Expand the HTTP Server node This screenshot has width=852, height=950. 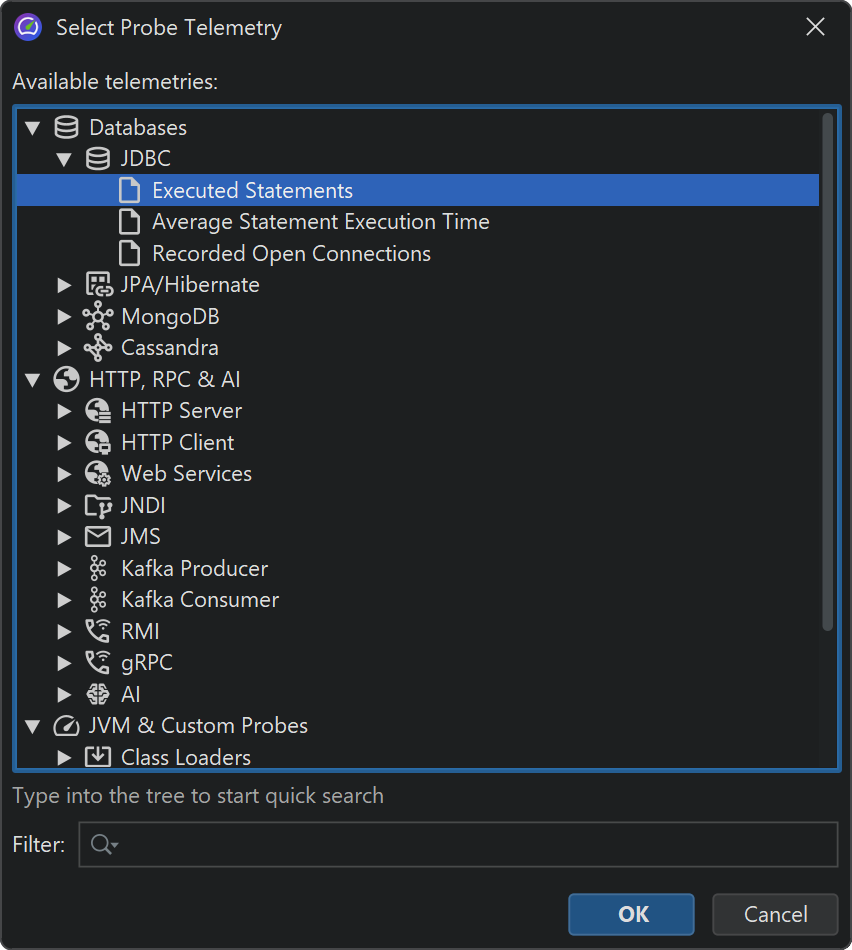point(65,411)
